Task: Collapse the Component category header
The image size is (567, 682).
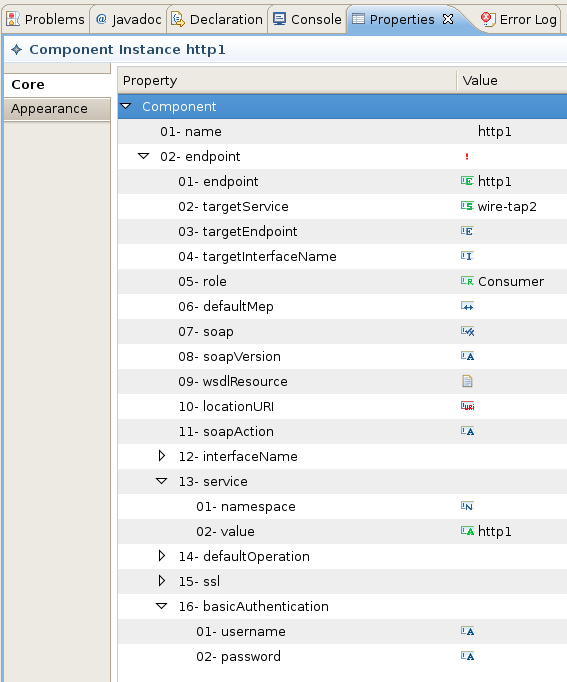Action: pyautogui.click(x=126, y=106)
